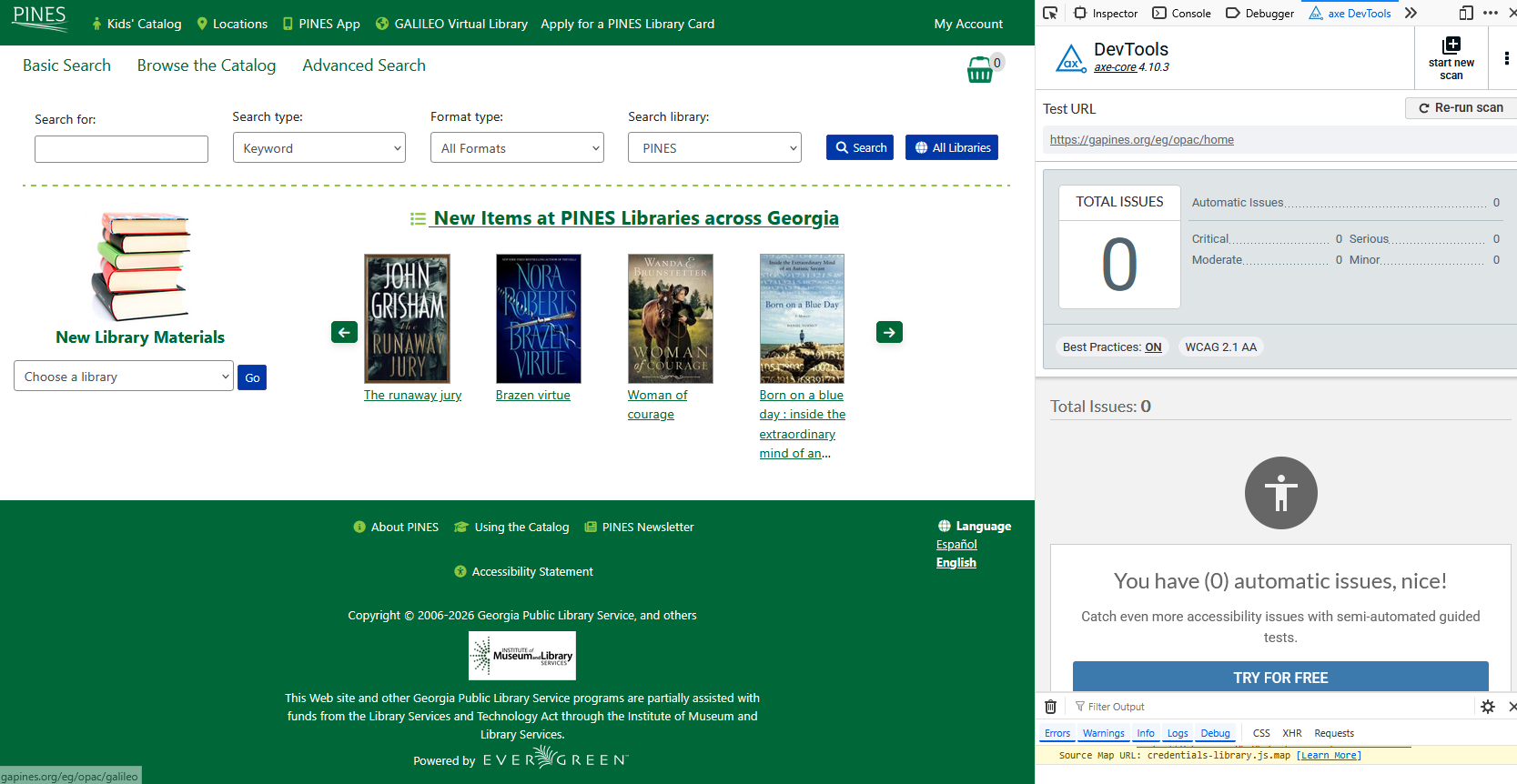Click the Search for text field
The image size is (1517, 784).
(x=121, y=149)
